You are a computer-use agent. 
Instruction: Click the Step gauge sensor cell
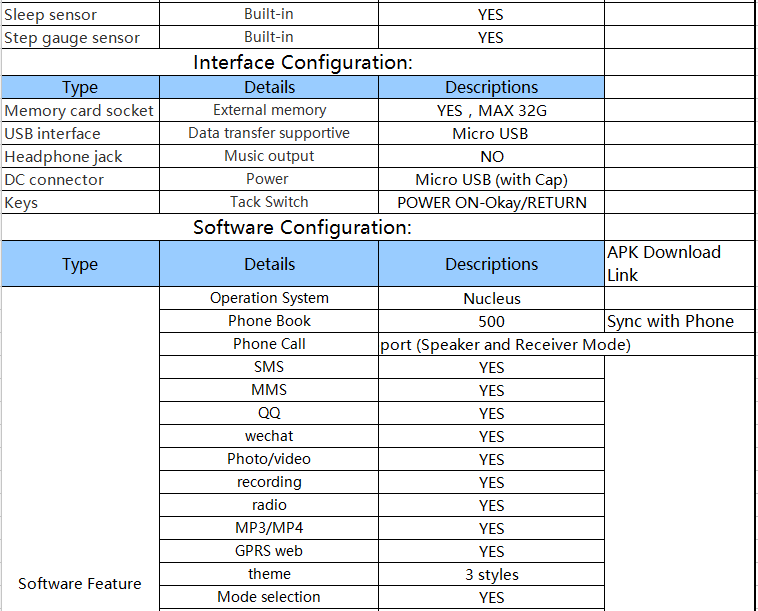pos(80,37)
